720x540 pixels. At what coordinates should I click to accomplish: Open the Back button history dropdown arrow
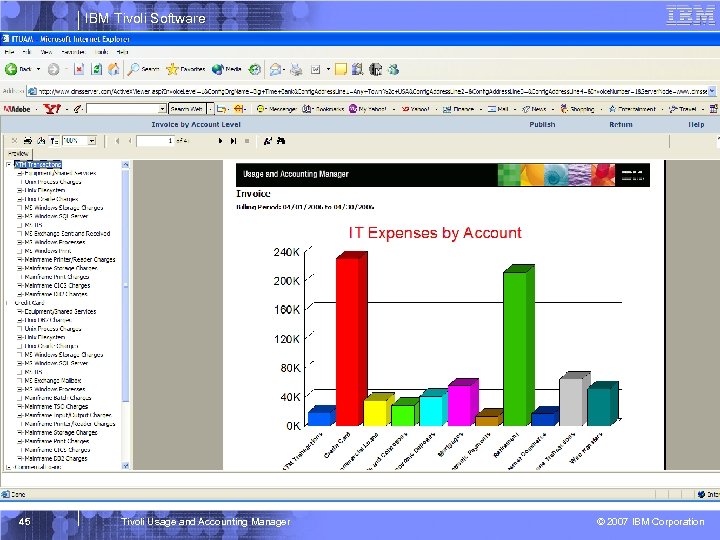(38, 69)
